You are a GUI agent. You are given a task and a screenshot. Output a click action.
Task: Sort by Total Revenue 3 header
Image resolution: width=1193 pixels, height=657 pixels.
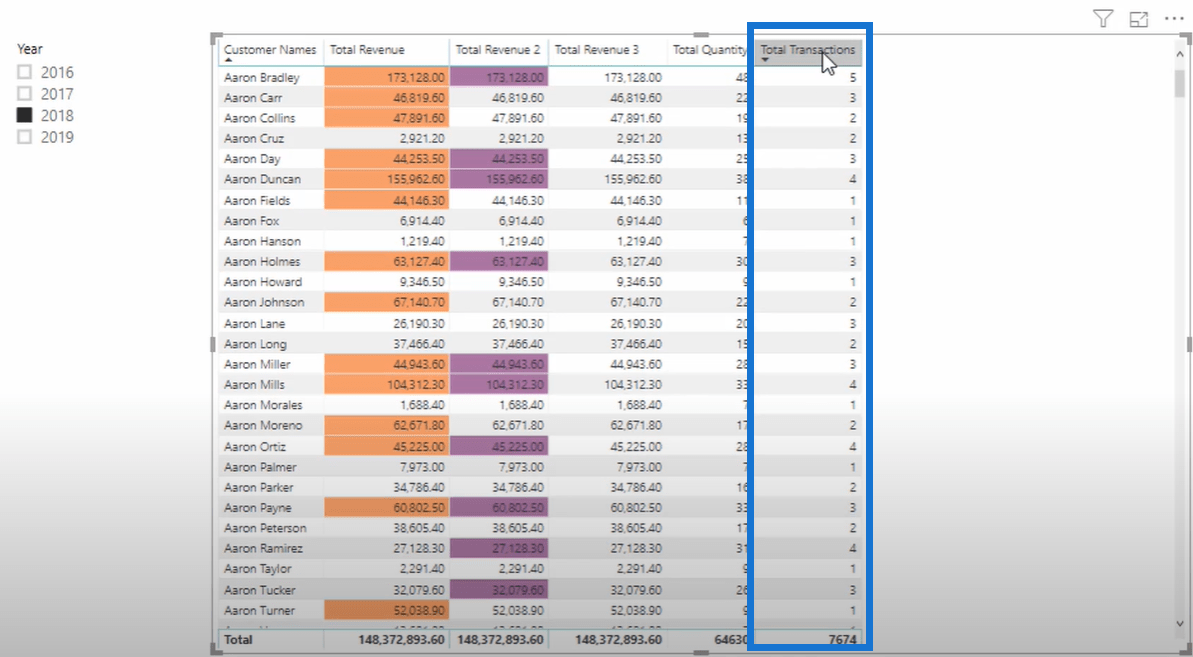pos(596,49)
